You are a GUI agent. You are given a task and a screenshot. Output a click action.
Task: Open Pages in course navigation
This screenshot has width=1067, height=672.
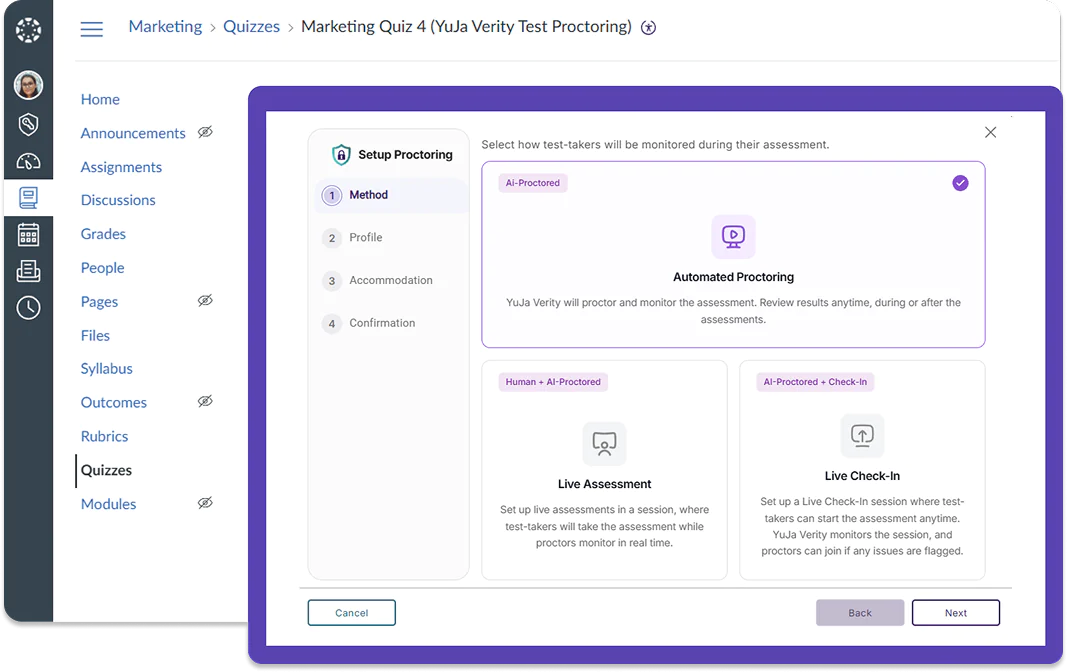(x=99, y=302)
